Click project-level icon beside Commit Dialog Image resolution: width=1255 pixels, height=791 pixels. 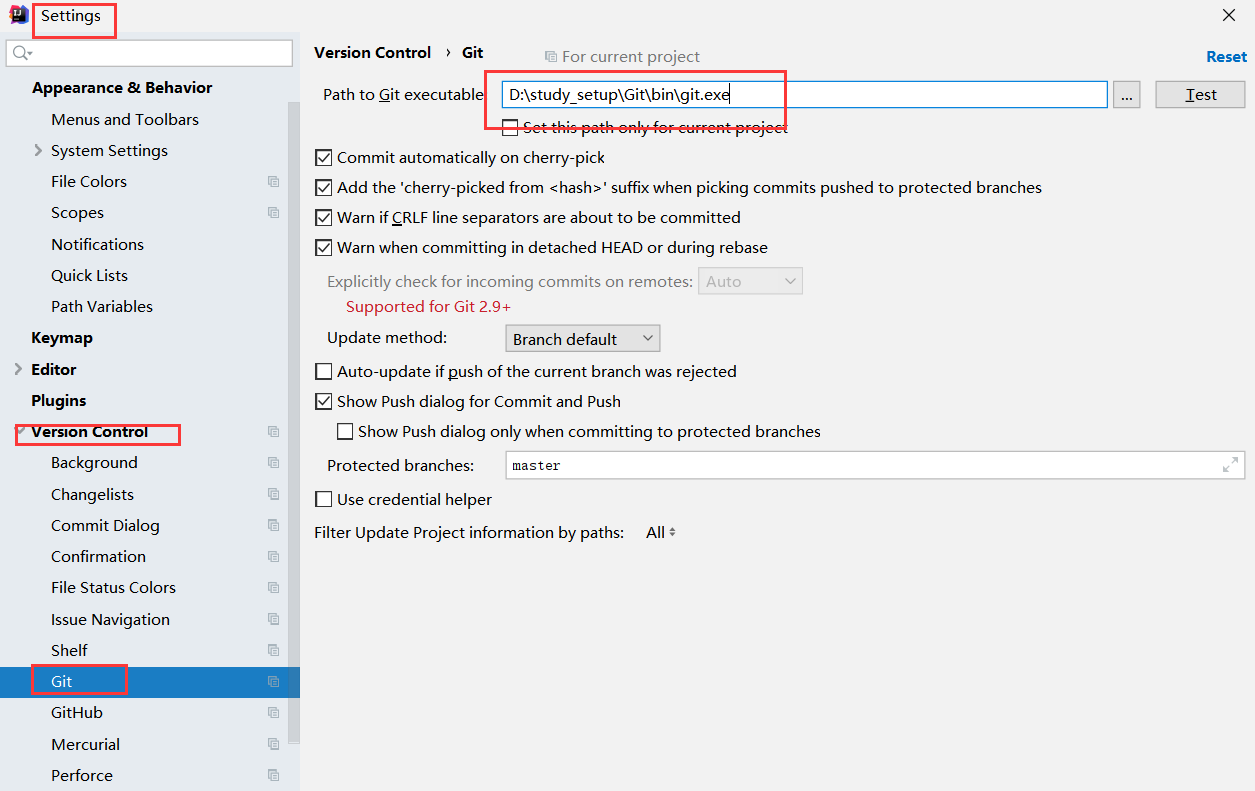tap(273, 526)
